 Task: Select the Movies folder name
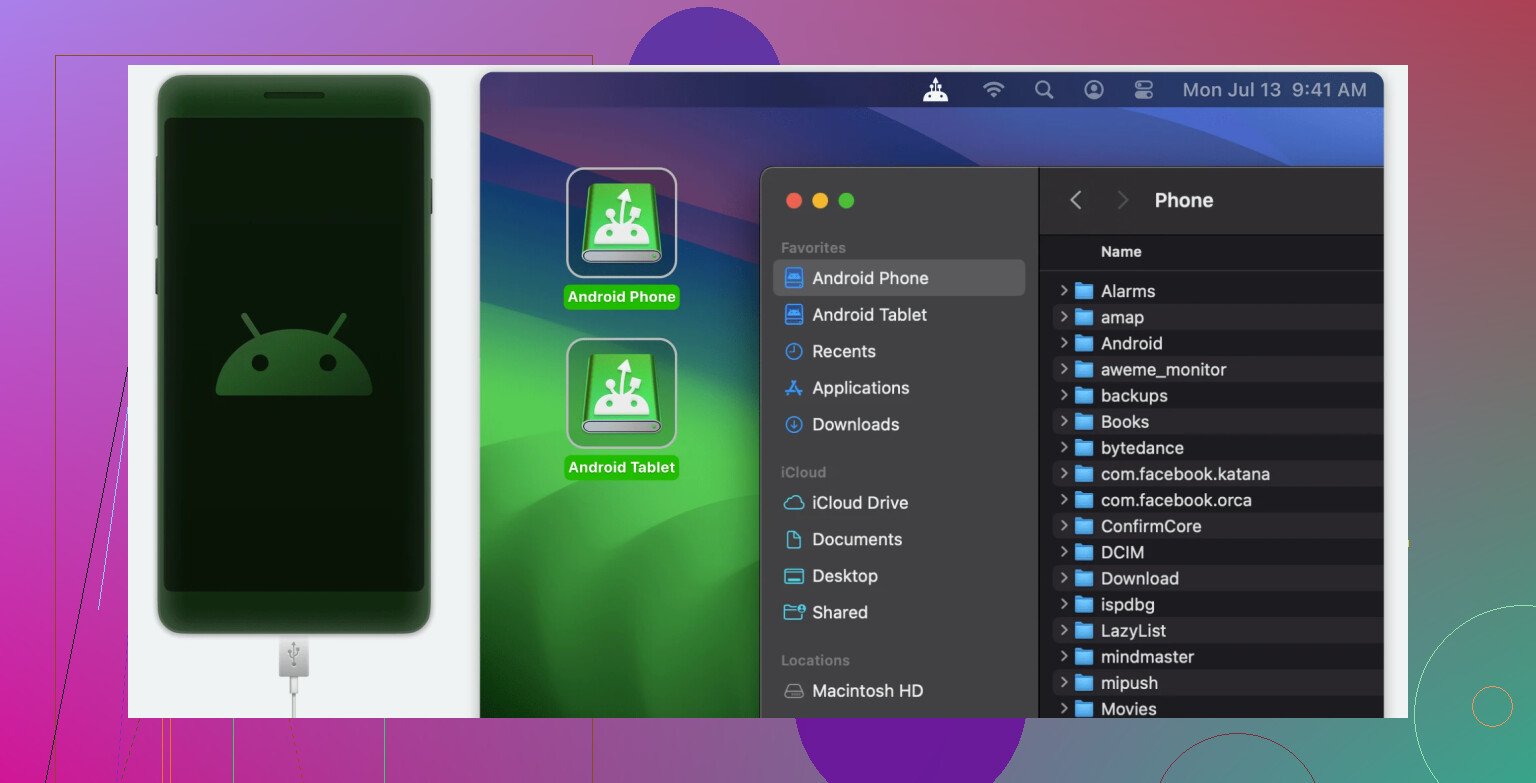point(1128,709)
